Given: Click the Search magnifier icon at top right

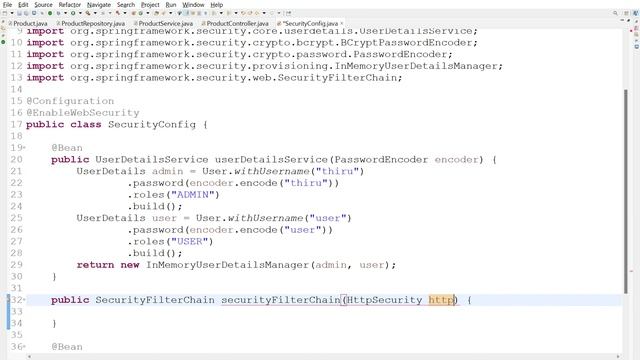Looking at the screenshot, I should 615,13.
